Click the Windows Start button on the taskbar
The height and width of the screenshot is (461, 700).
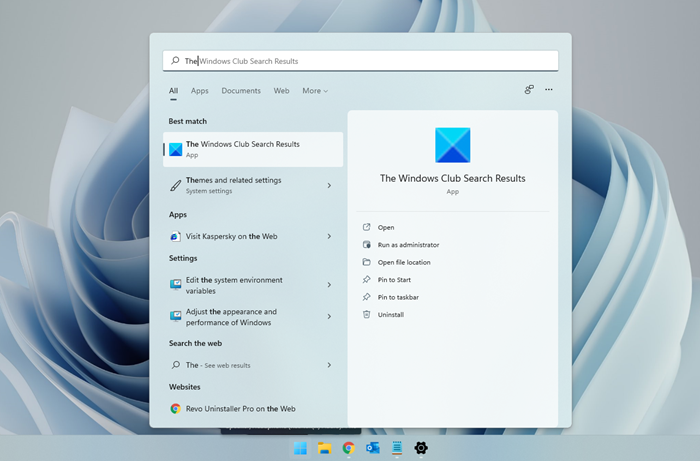[300, 448]
